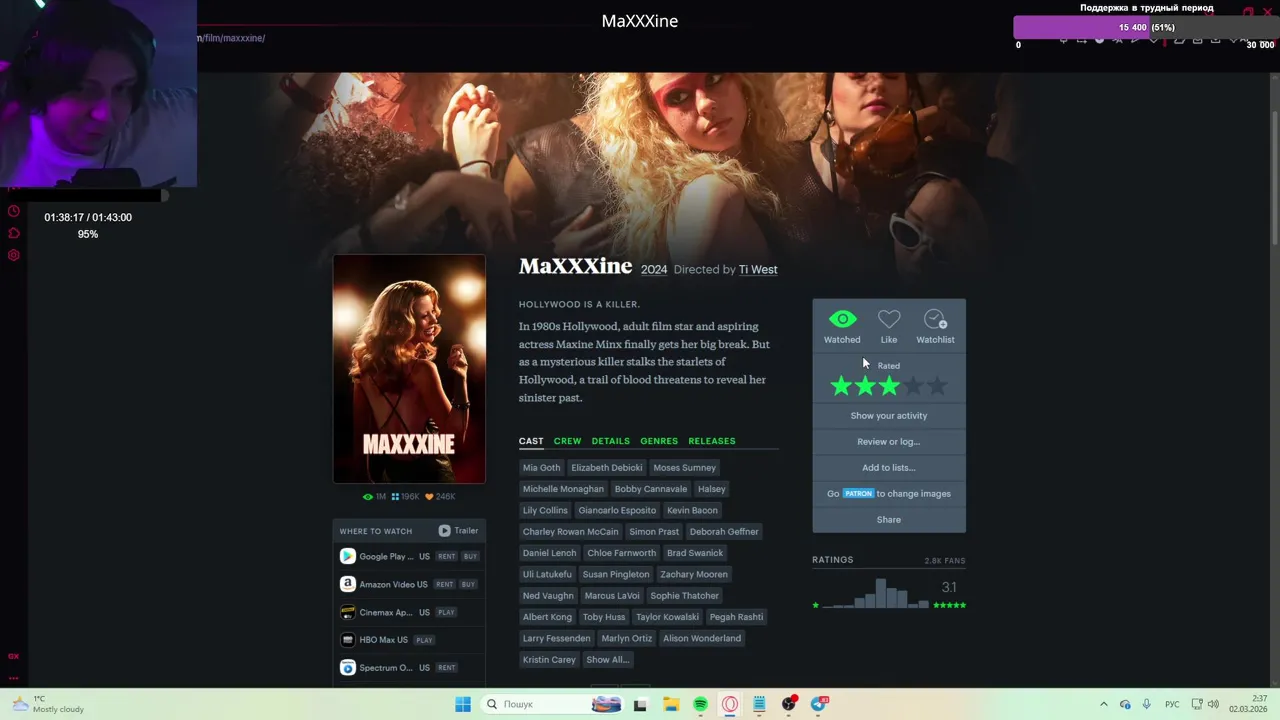Click the single green star beside histogram
1280x720 pixels.
tap(816, 605)
